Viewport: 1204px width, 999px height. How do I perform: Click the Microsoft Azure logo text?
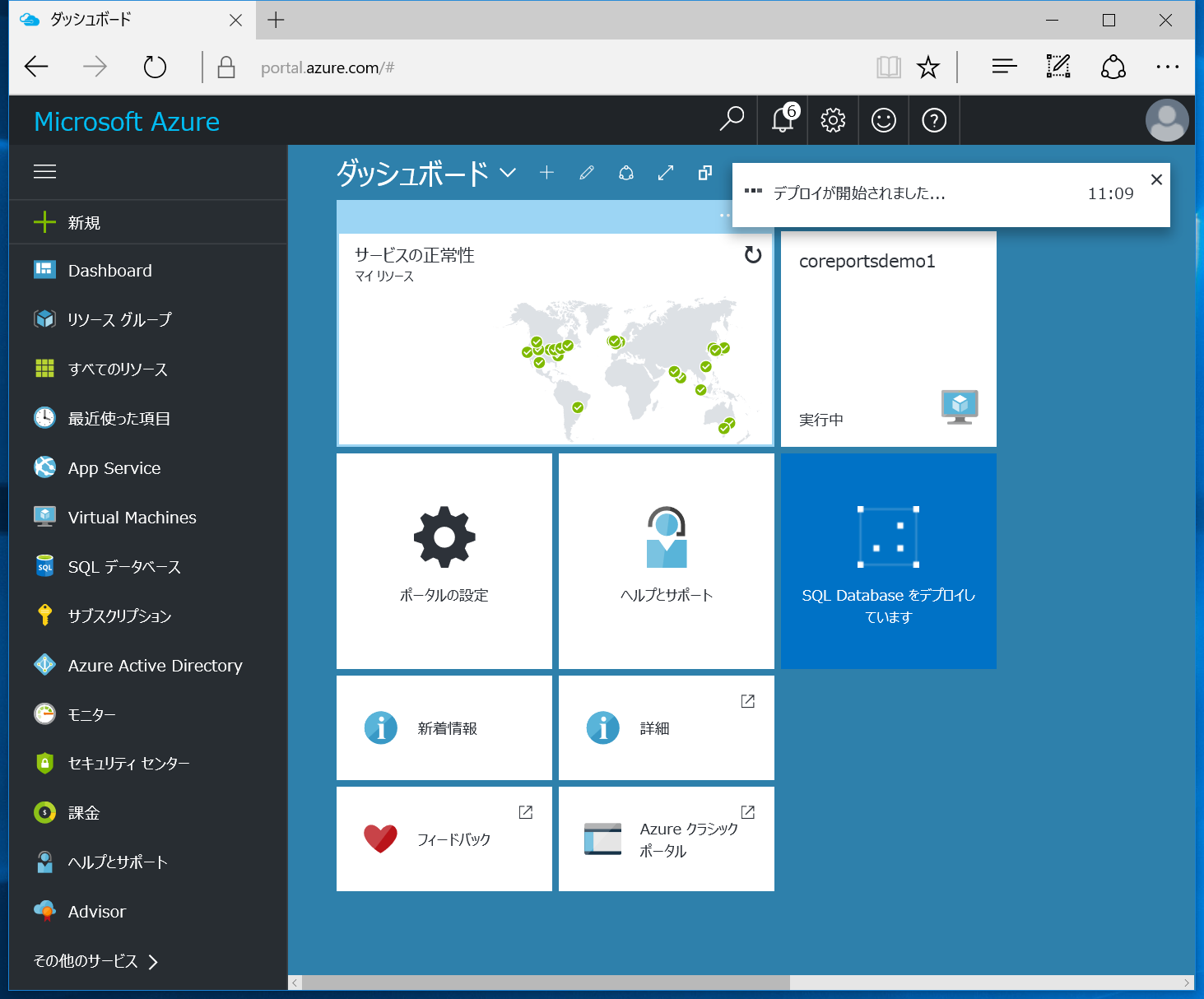(127, 122)
